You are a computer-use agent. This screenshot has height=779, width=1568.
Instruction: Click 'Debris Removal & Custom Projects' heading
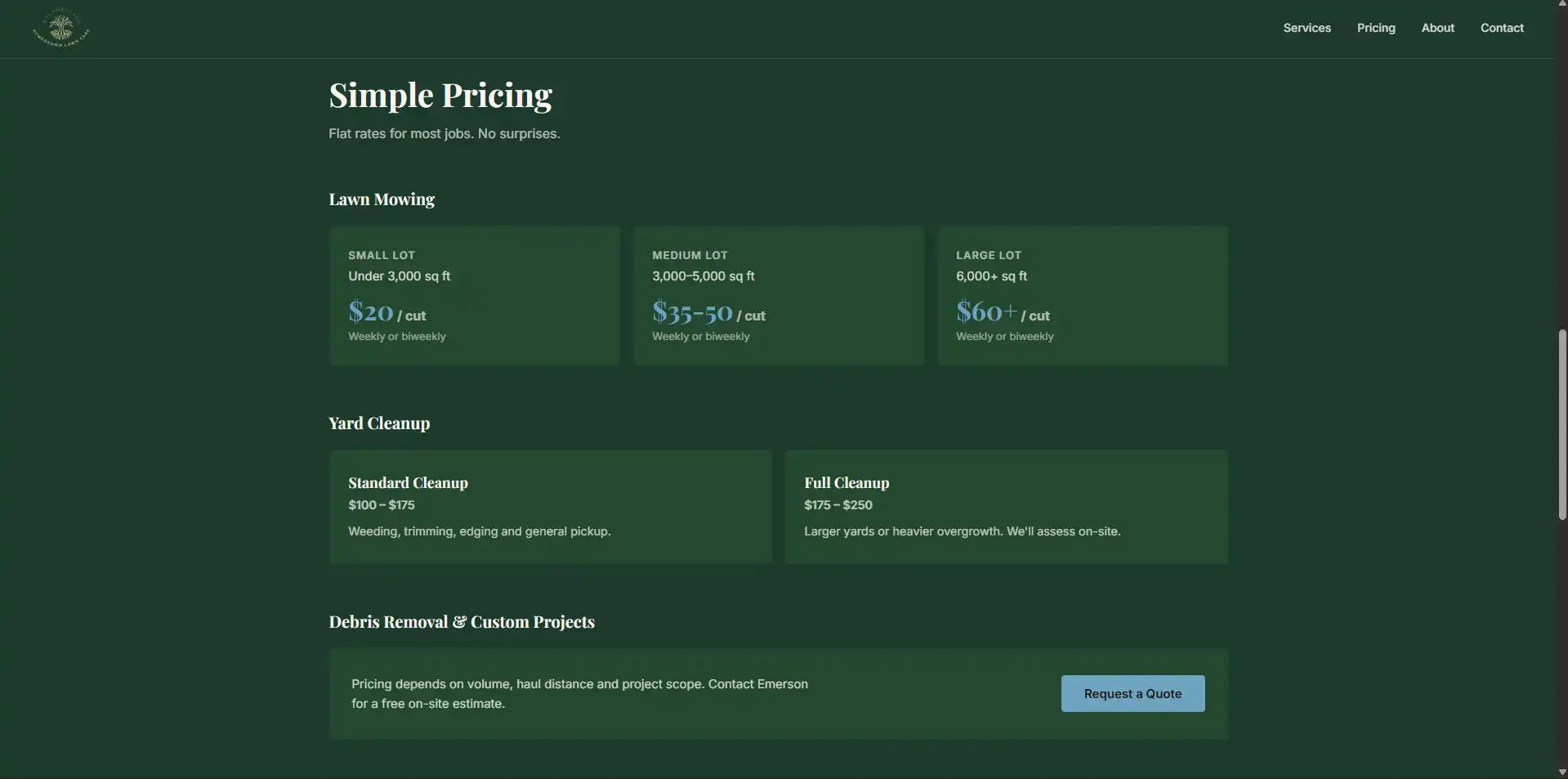pos(462,622)
